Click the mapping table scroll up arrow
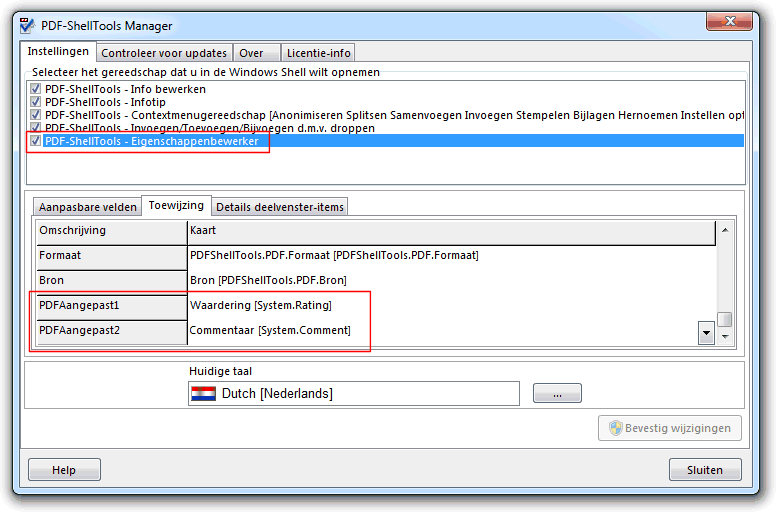The width and height of the screenshot is (776, 512). 725,230
